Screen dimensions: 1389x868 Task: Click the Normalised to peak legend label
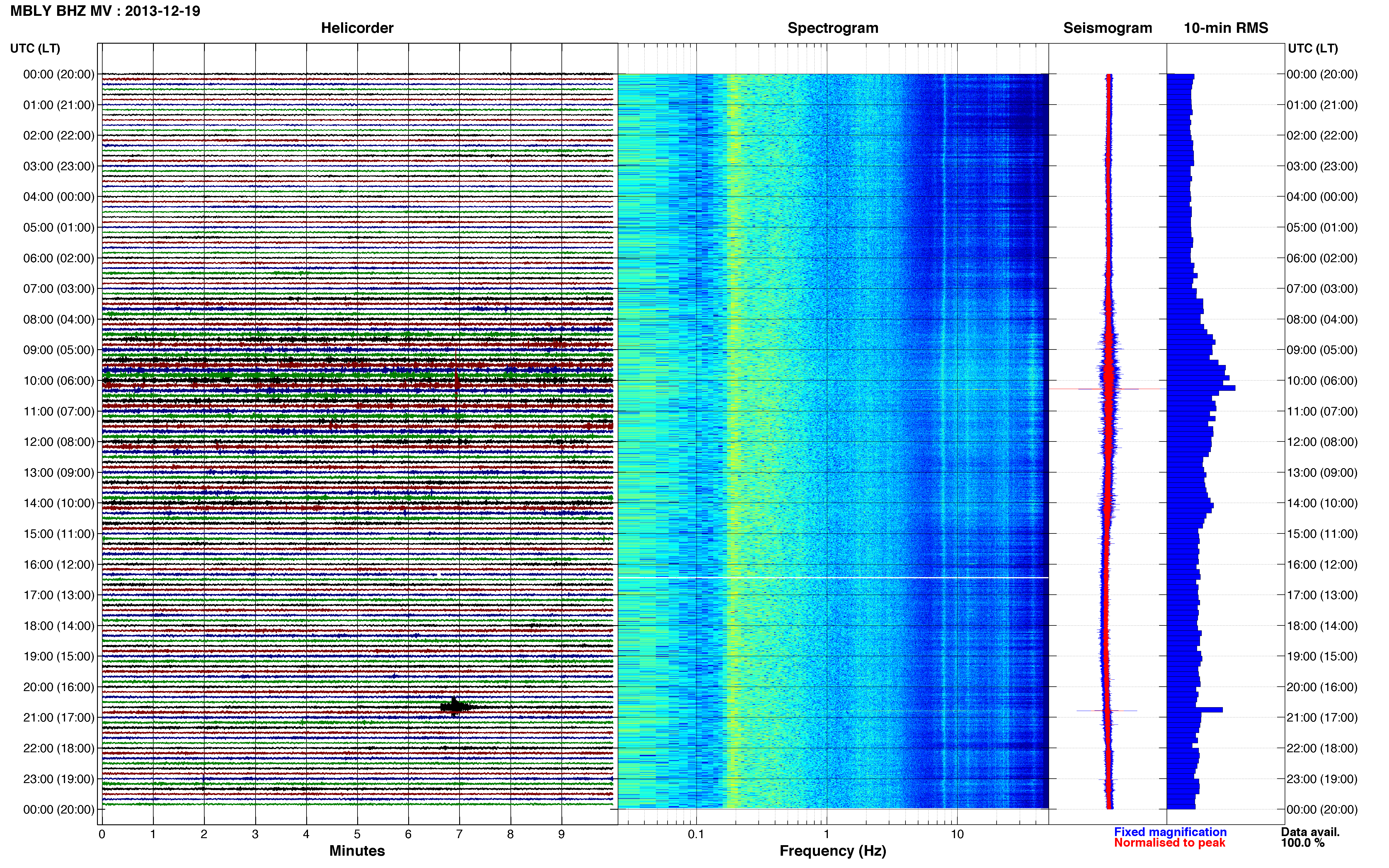[x=1170, y=843]
